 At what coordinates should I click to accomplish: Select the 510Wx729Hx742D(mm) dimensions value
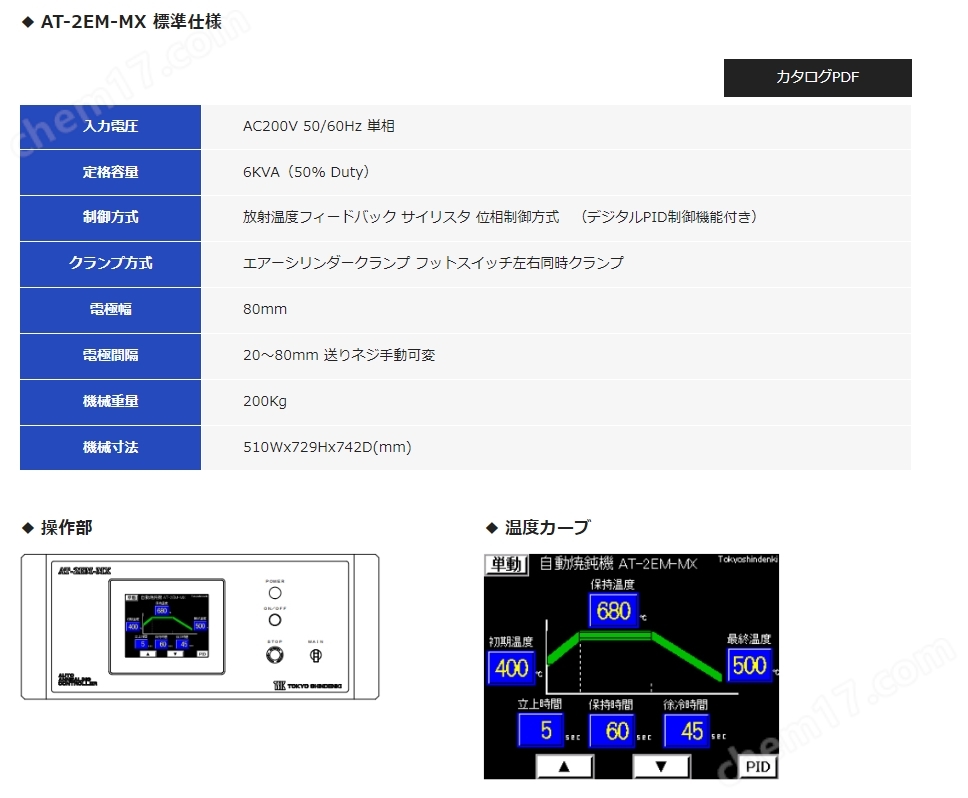point(327,447)
